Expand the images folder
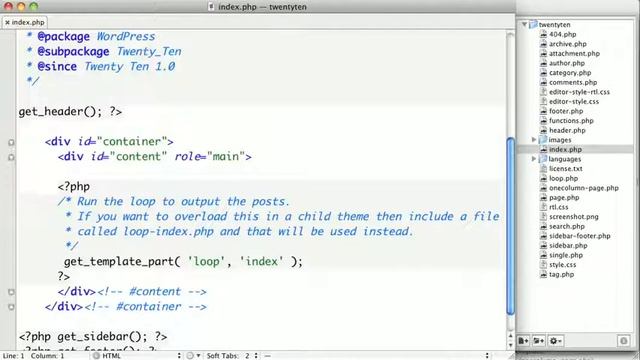 point(534,140)
